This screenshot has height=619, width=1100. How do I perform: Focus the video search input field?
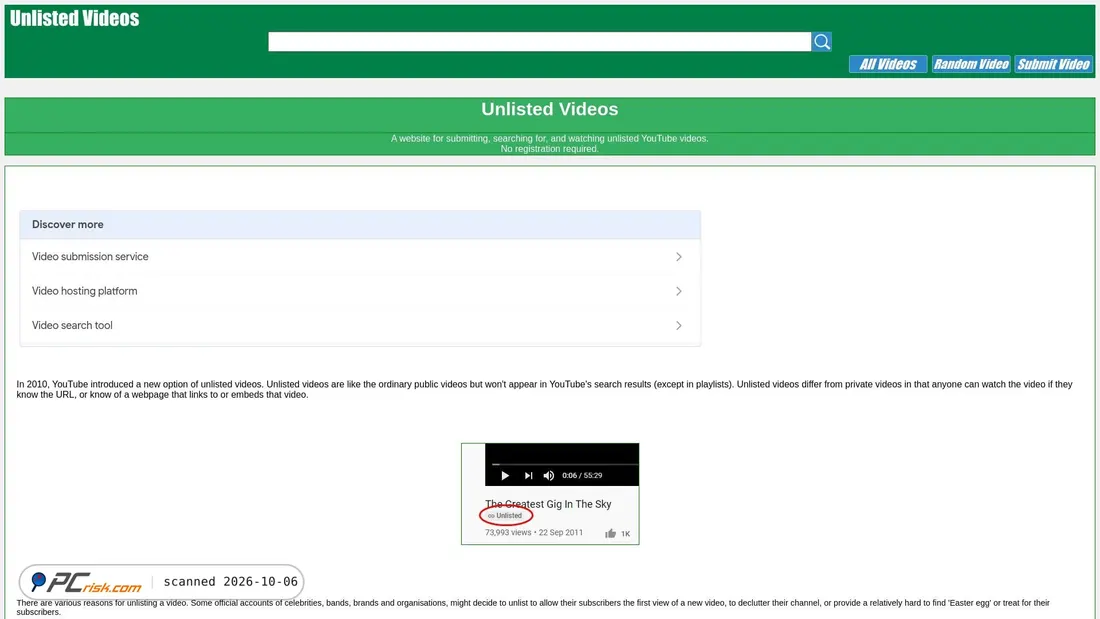pos(539,41)
